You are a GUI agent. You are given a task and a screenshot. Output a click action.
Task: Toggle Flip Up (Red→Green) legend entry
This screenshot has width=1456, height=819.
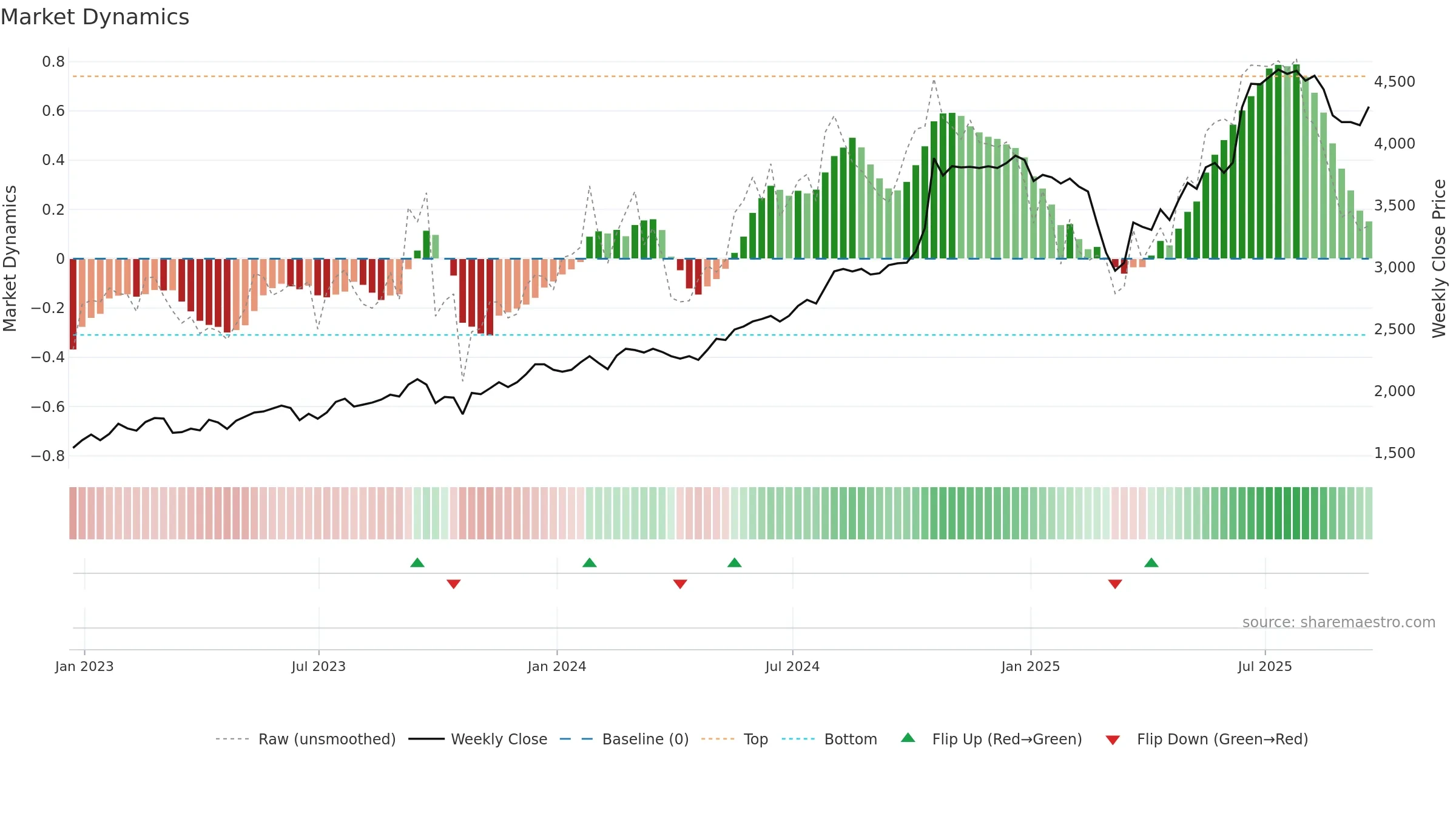(991, 739)
